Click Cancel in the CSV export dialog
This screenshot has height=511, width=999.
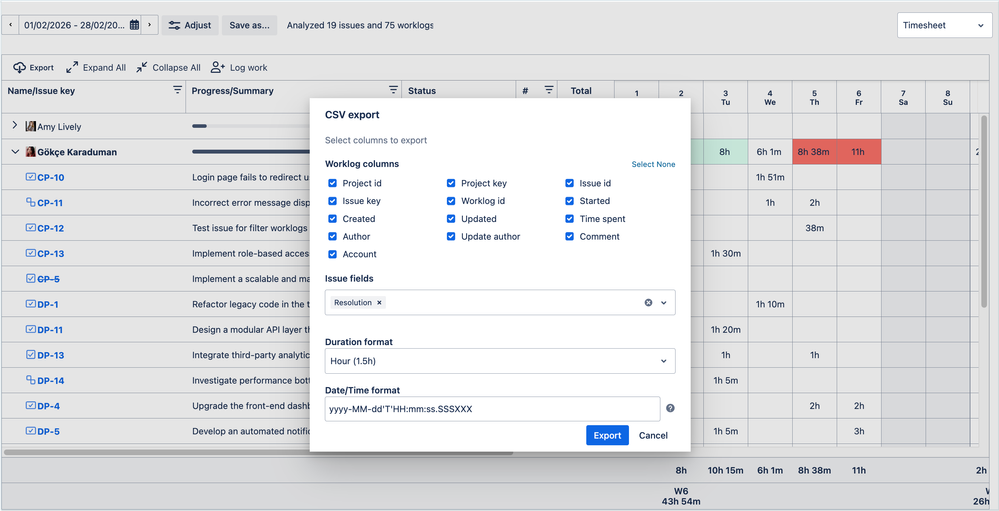point(653,435)
